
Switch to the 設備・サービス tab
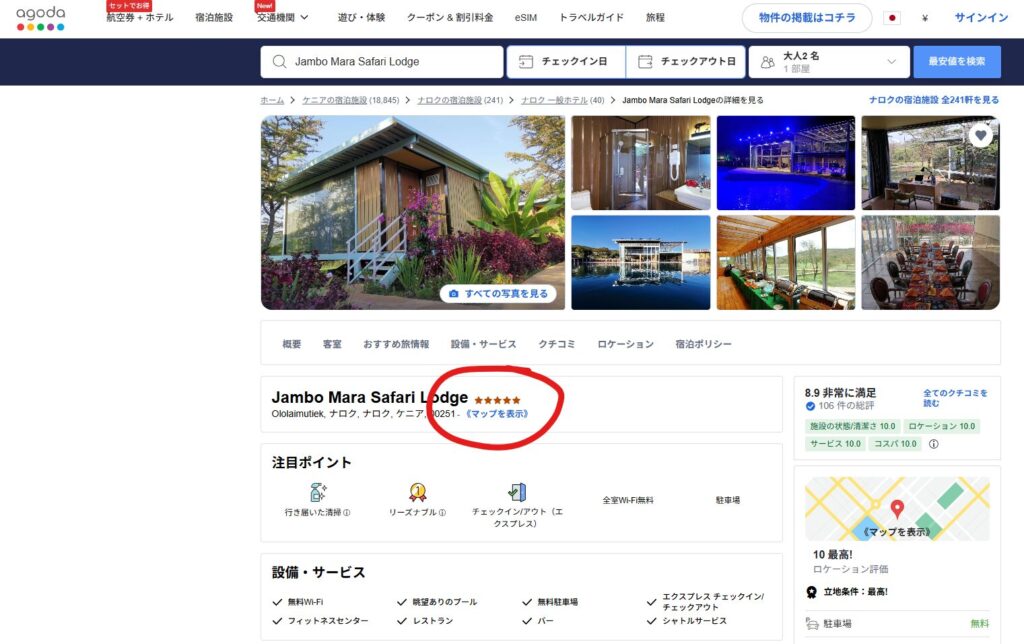tap(483, 344)
